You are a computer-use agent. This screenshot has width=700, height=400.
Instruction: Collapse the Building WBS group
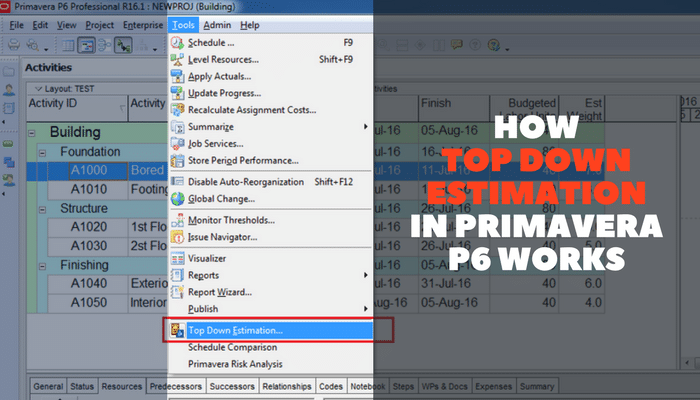(32, 133)
